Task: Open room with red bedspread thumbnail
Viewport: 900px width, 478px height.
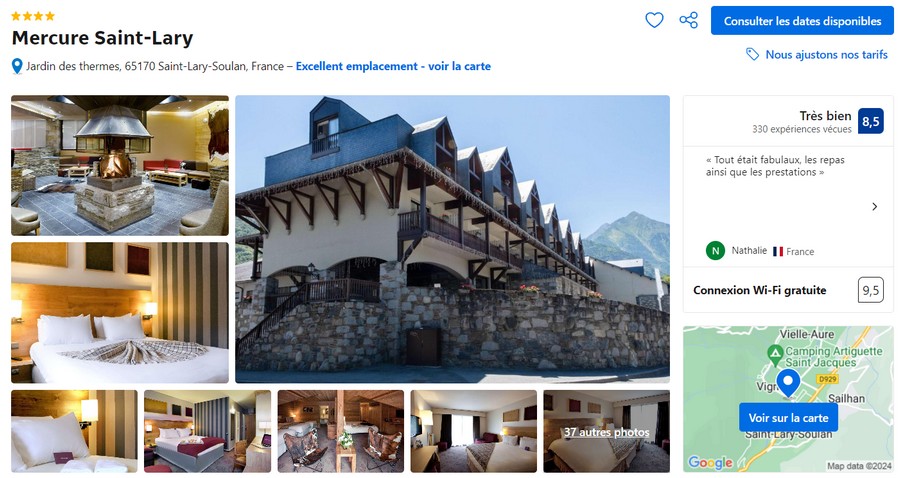Action: tap(207, 432)
